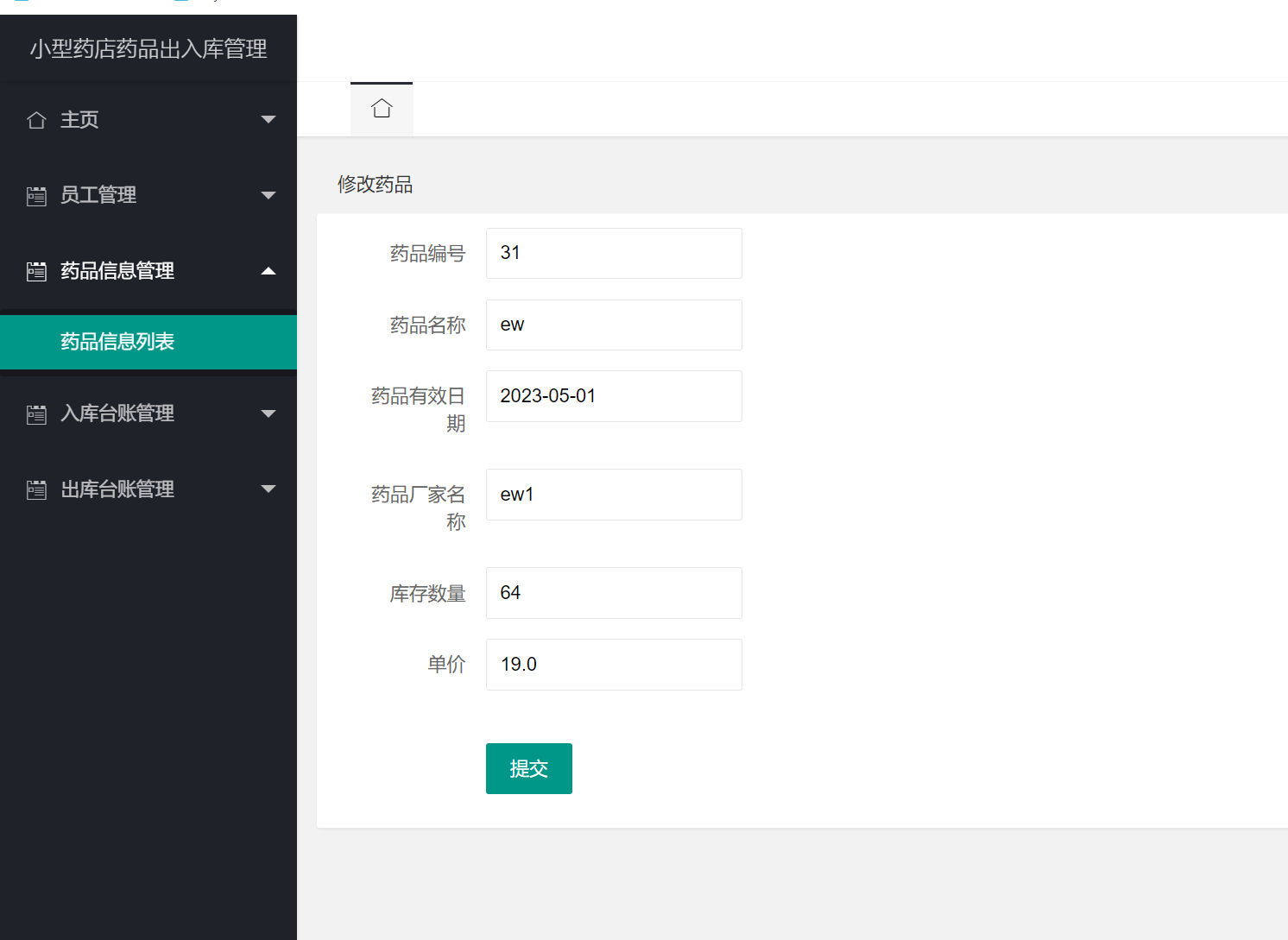The image size is (1288, 940).
Task: Submit the form with 提交 button
Action: (529, 768)
